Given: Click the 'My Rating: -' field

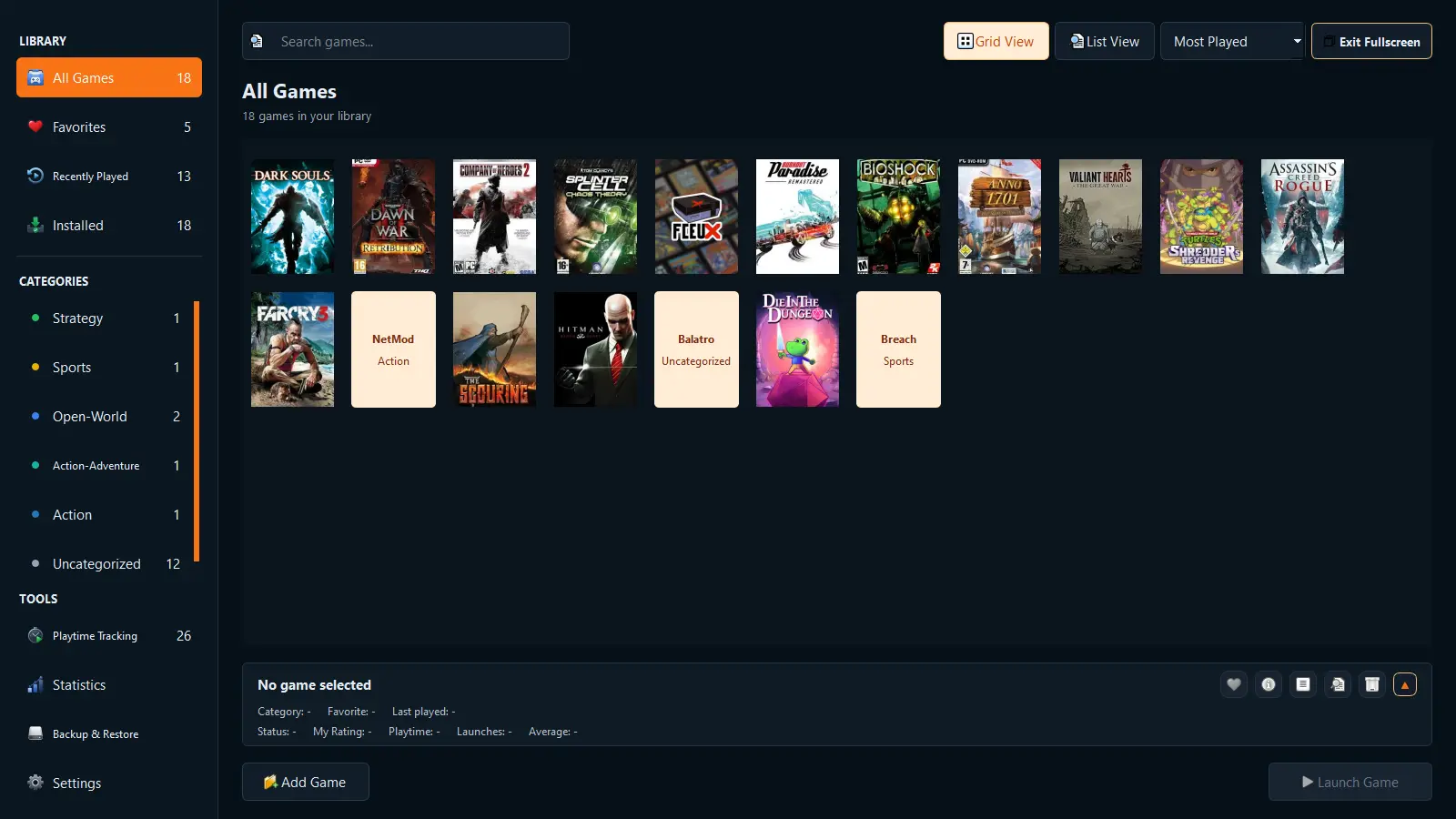Looking at the screenshot, I should [342, 732].
